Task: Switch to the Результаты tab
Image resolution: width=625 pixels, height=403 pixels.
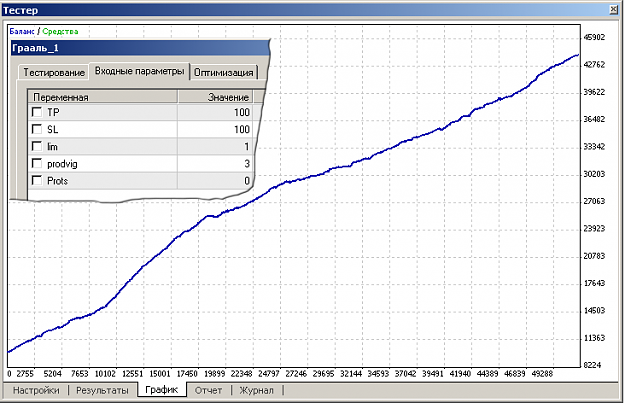Action: point(102,390)
